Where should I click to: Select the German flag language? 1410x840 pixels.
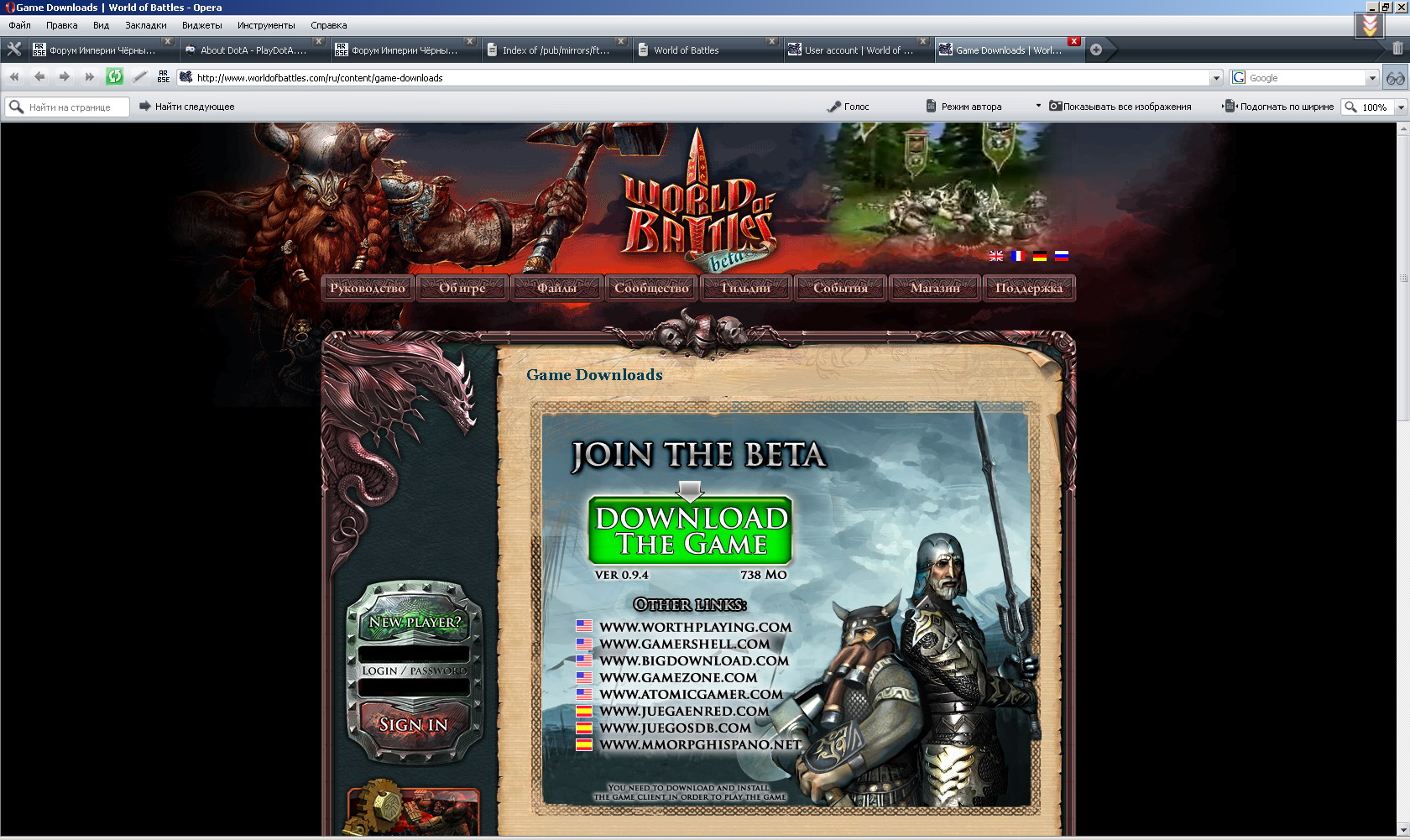click(1039, 256)
